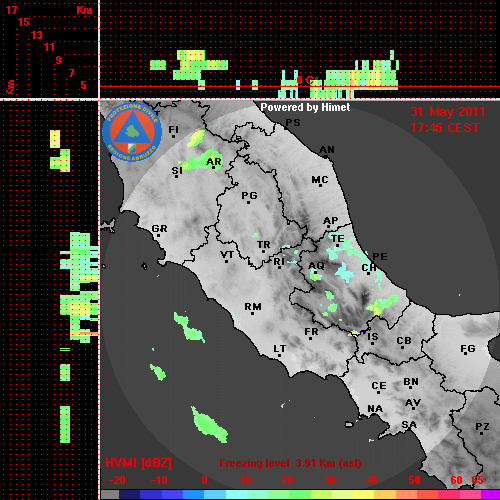Click the FG city marker
Screen dimensions: 500x500
pos(466,354)
